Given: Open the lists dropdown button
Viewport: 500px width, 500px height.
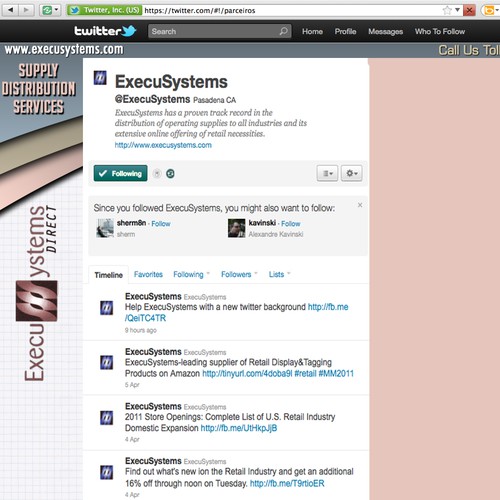Looking at the screenshot, I should 327,173.
